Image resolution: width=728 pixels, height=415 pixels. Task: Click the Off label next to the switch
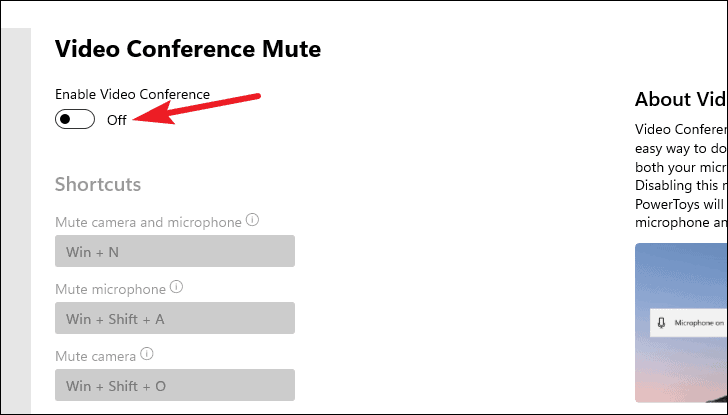click(x=117, y=120)
